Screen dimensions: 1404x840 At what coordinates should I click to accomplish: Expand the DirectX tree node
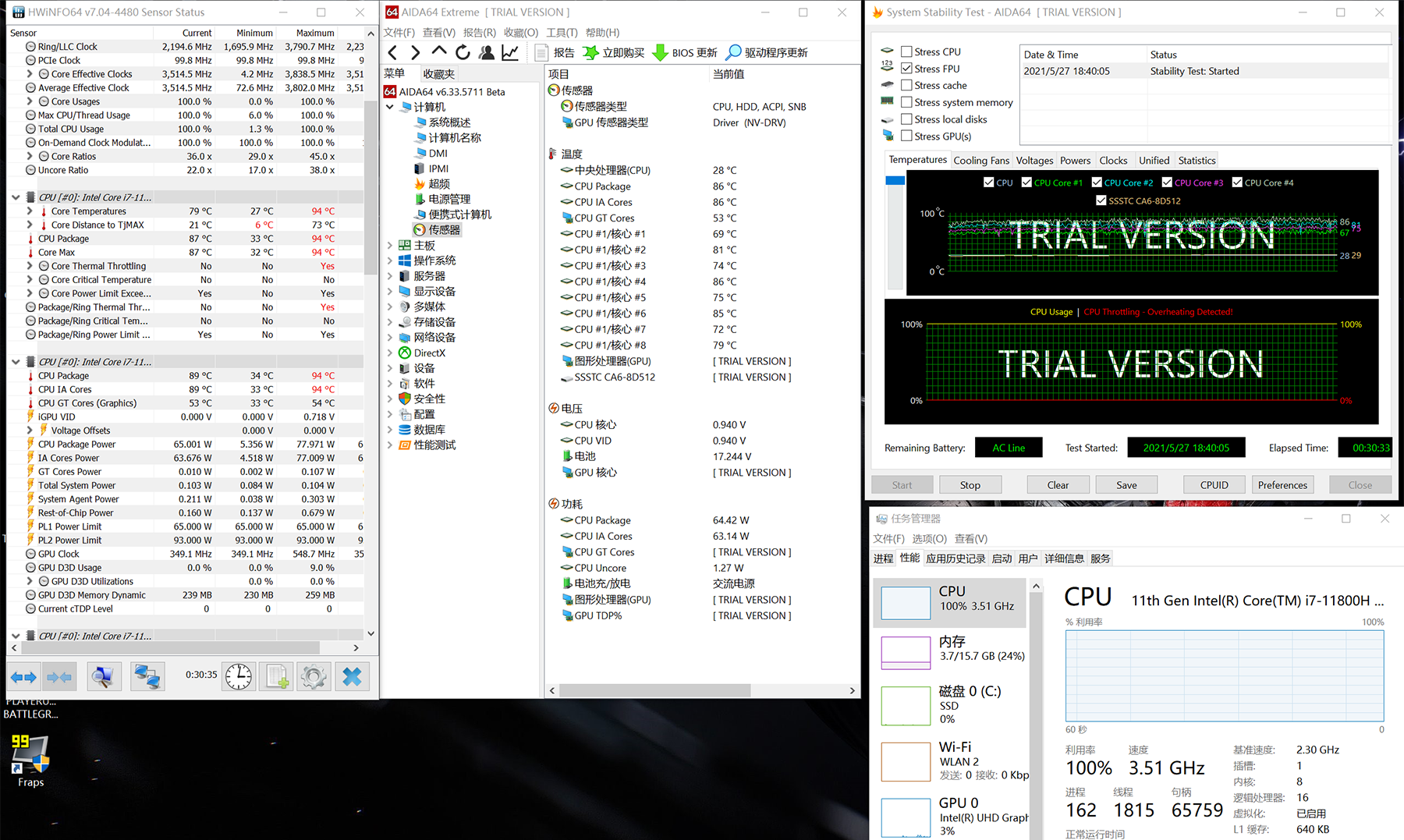tap(390, 353)
